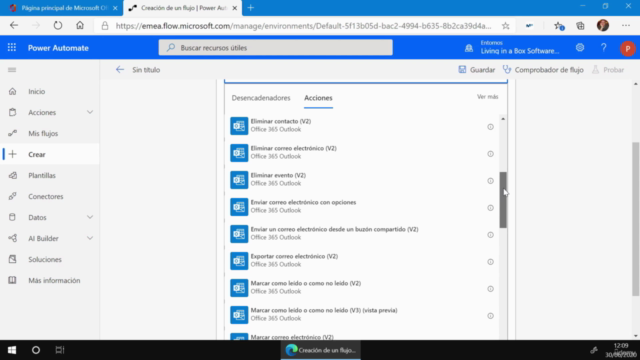Show info for Enviar correo electrónico con opciones
The image size is (640, 360).
click(490, 208)
